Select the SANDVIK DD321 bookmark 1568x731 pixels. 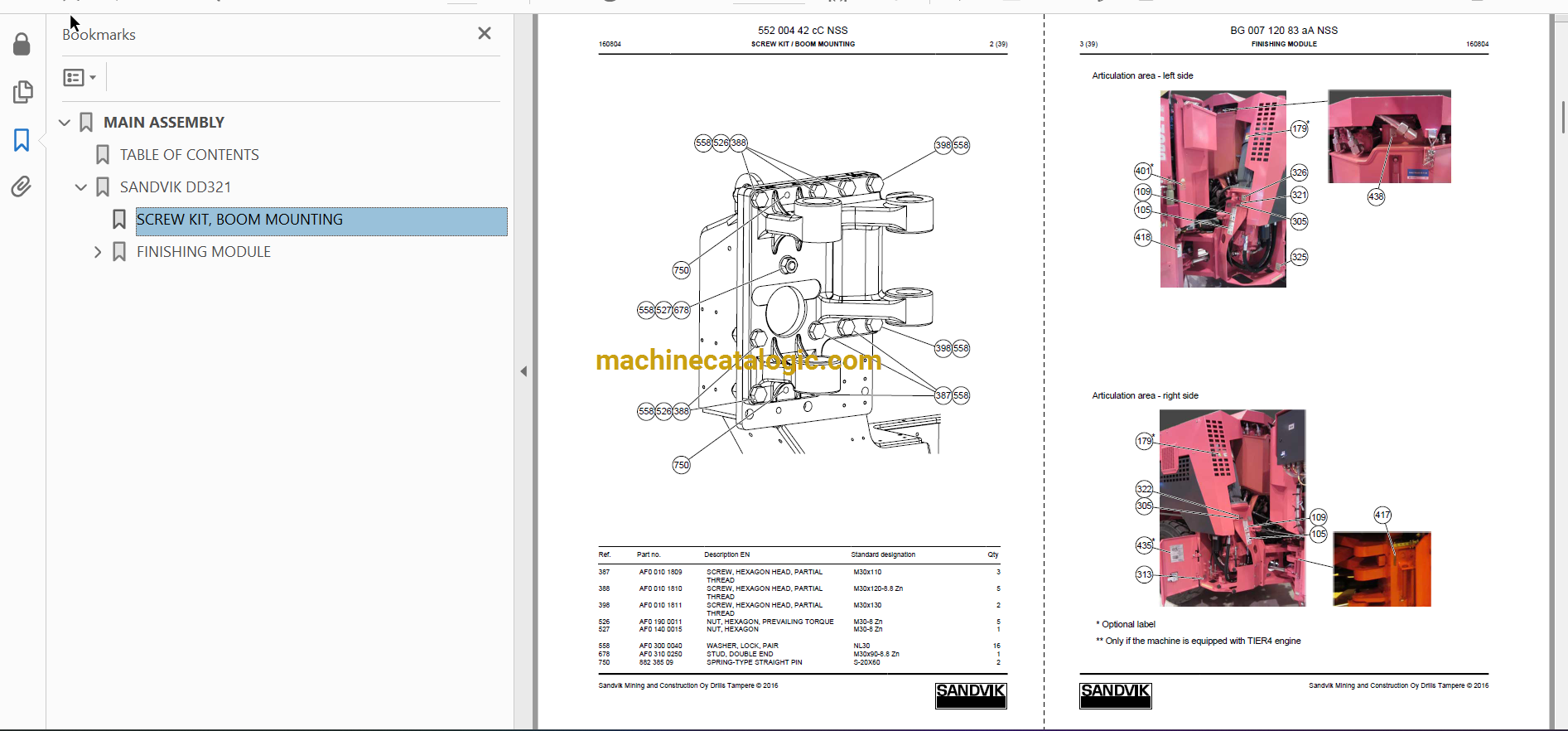click(176, 187)
